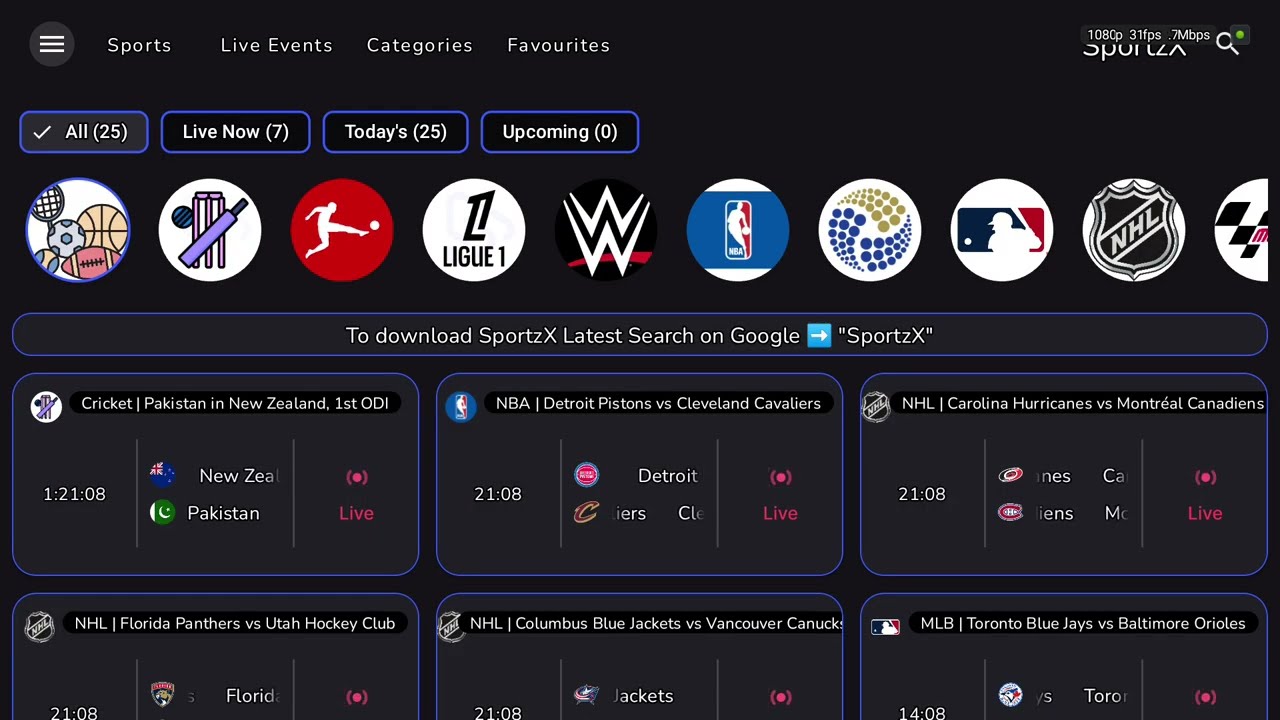Screen dimensions: 1280x720
Task: Open Toronto Blue Jays vs Baltimore Orioles
Action: (1064, 657)
